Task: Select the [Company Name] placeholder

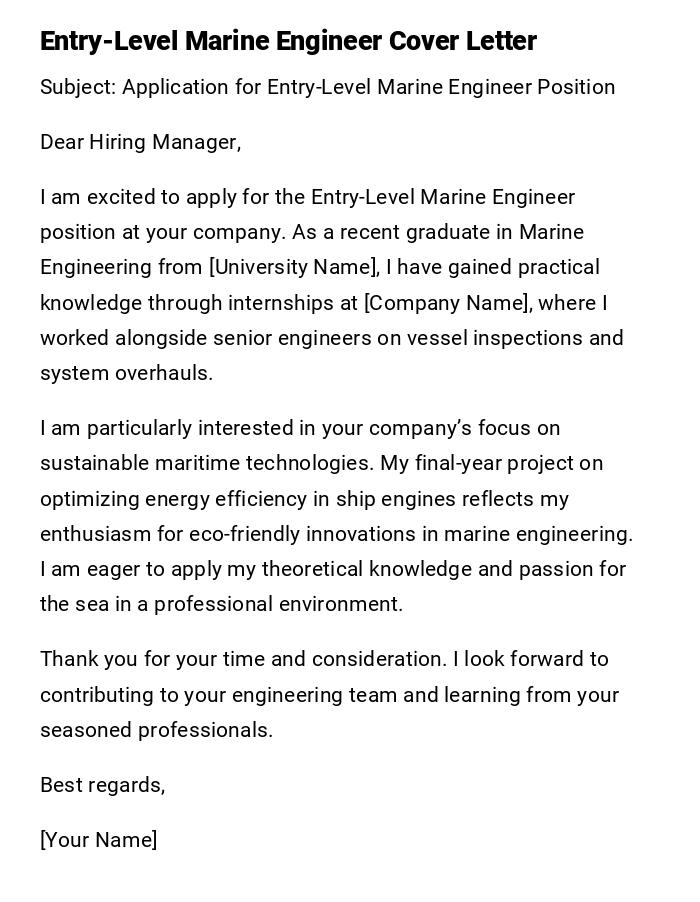Action: [x=446, y=303]
